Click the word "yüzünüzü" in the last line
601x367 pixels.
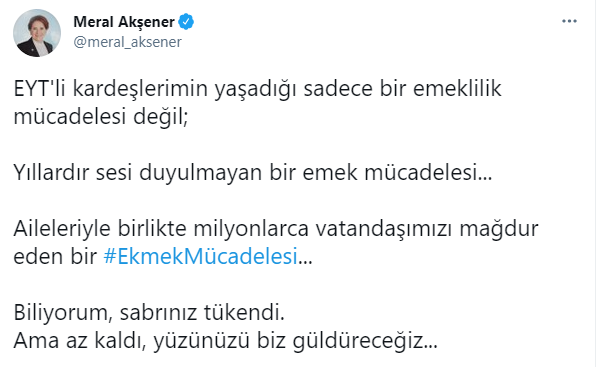pos(202,341)
